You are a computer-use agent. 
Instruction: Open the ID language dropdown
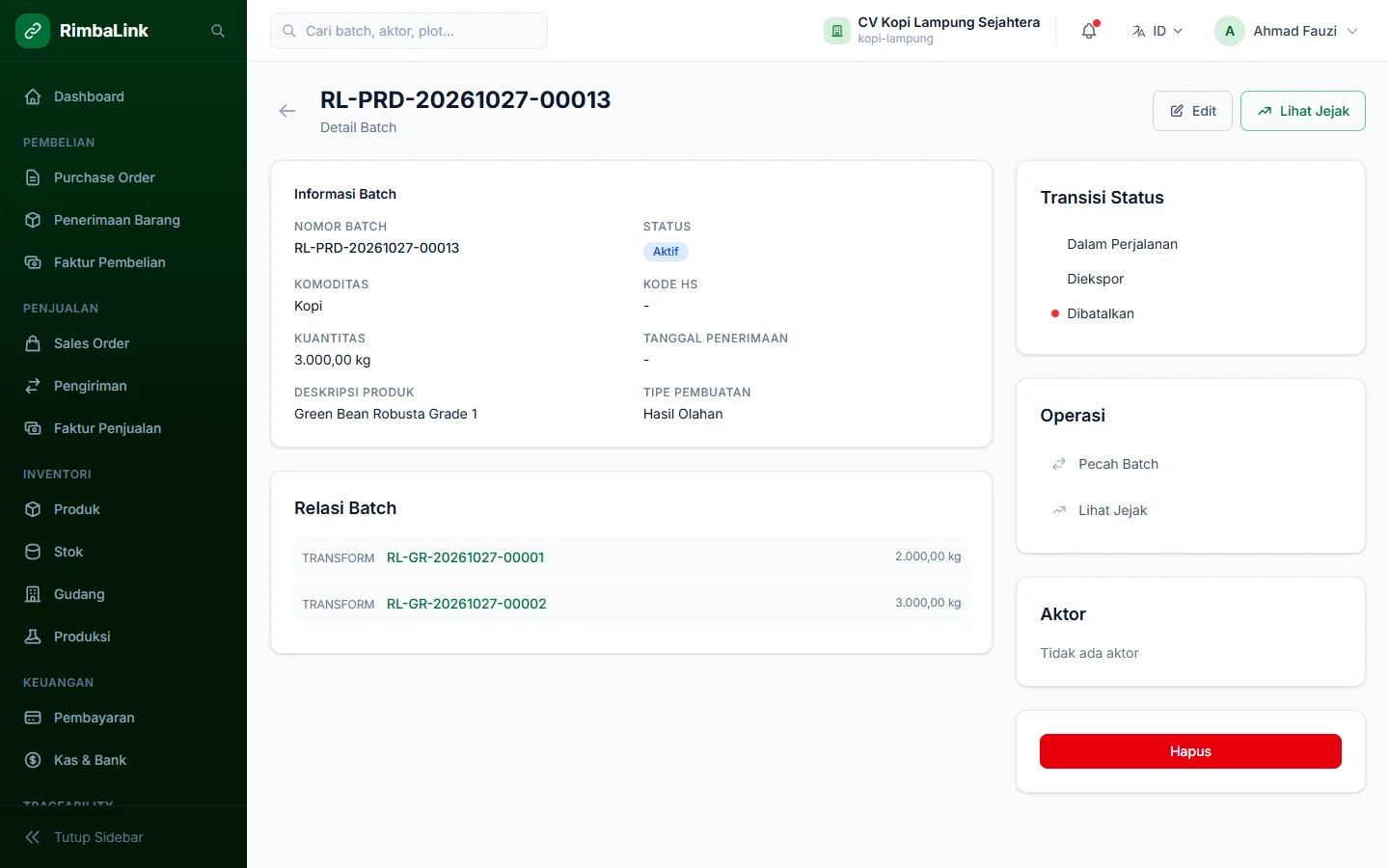(1157, 31)
